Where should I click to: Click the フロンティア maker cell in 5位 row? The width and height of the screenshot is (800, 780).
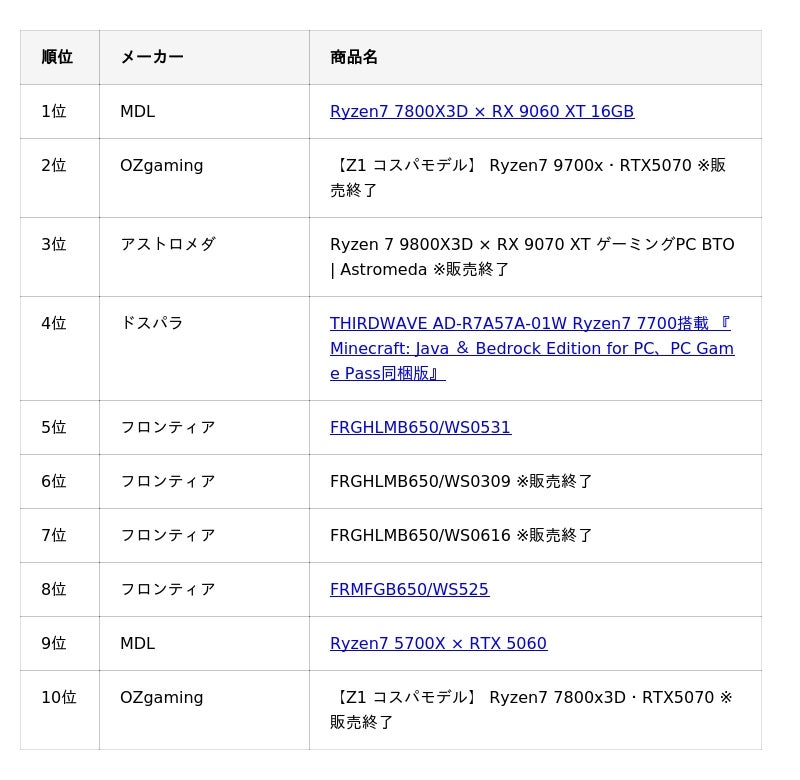[204, 427]
